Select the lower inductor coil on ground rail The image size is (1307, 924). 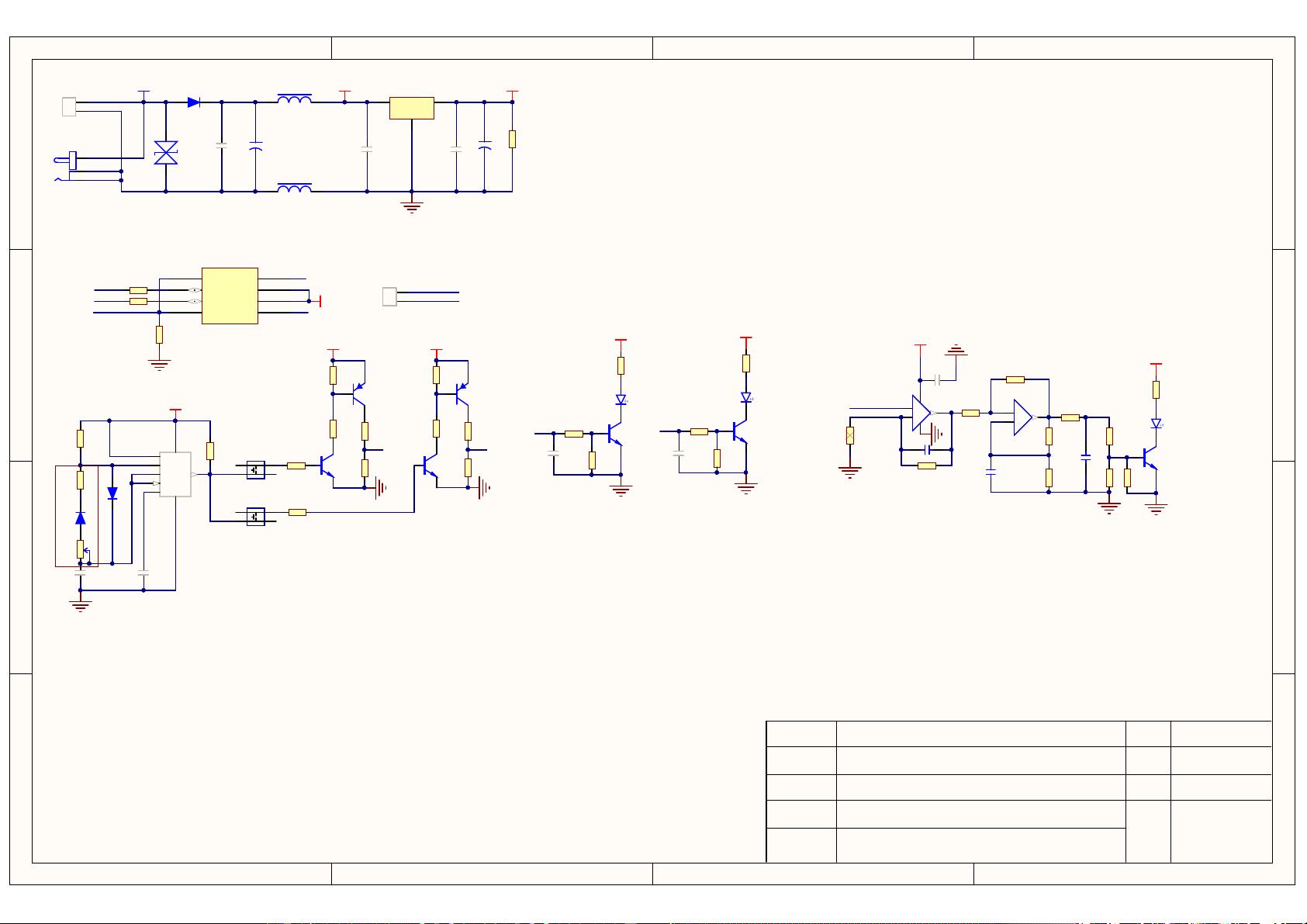coord(295,188)
